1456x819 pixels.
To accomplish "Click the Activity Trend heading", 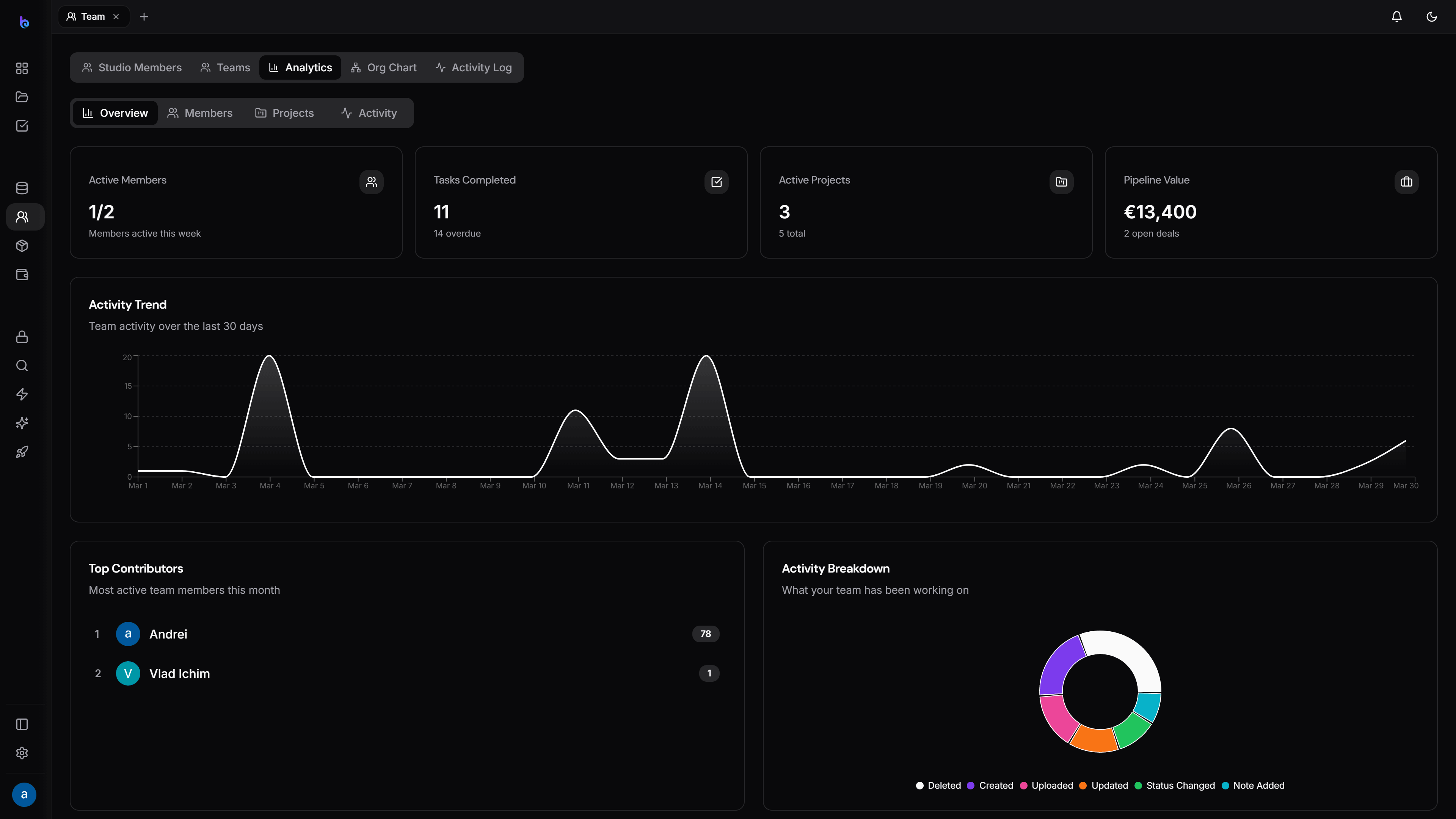I will click(x=128, y=304).
